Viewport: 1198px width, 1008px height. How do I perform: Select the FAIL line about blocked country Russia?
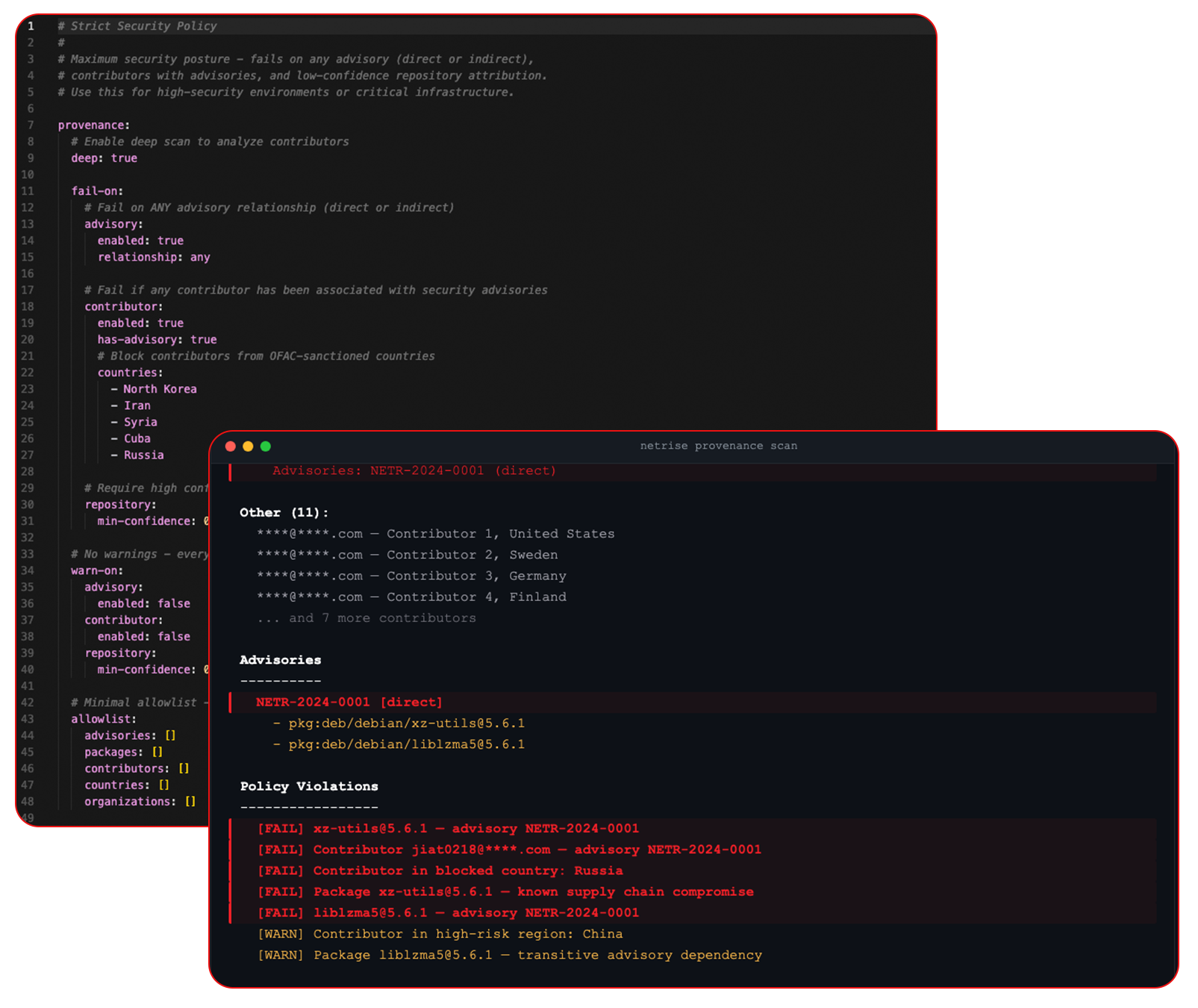point(440,870)
